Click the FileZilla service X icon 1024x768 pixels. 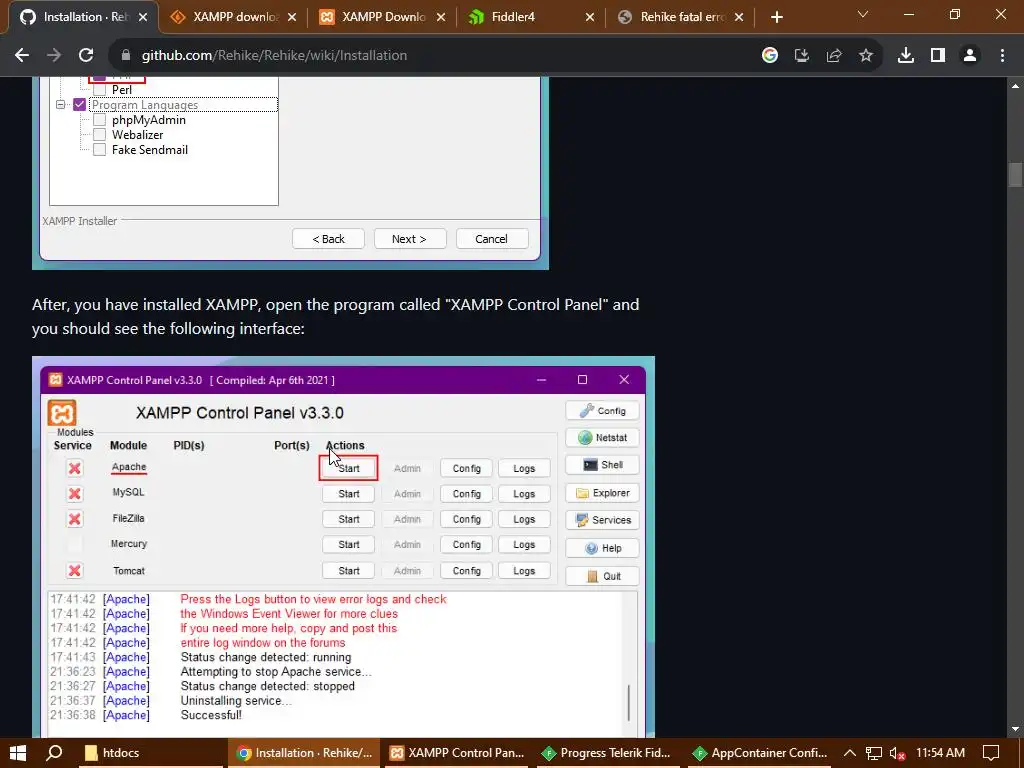[74, 519]
